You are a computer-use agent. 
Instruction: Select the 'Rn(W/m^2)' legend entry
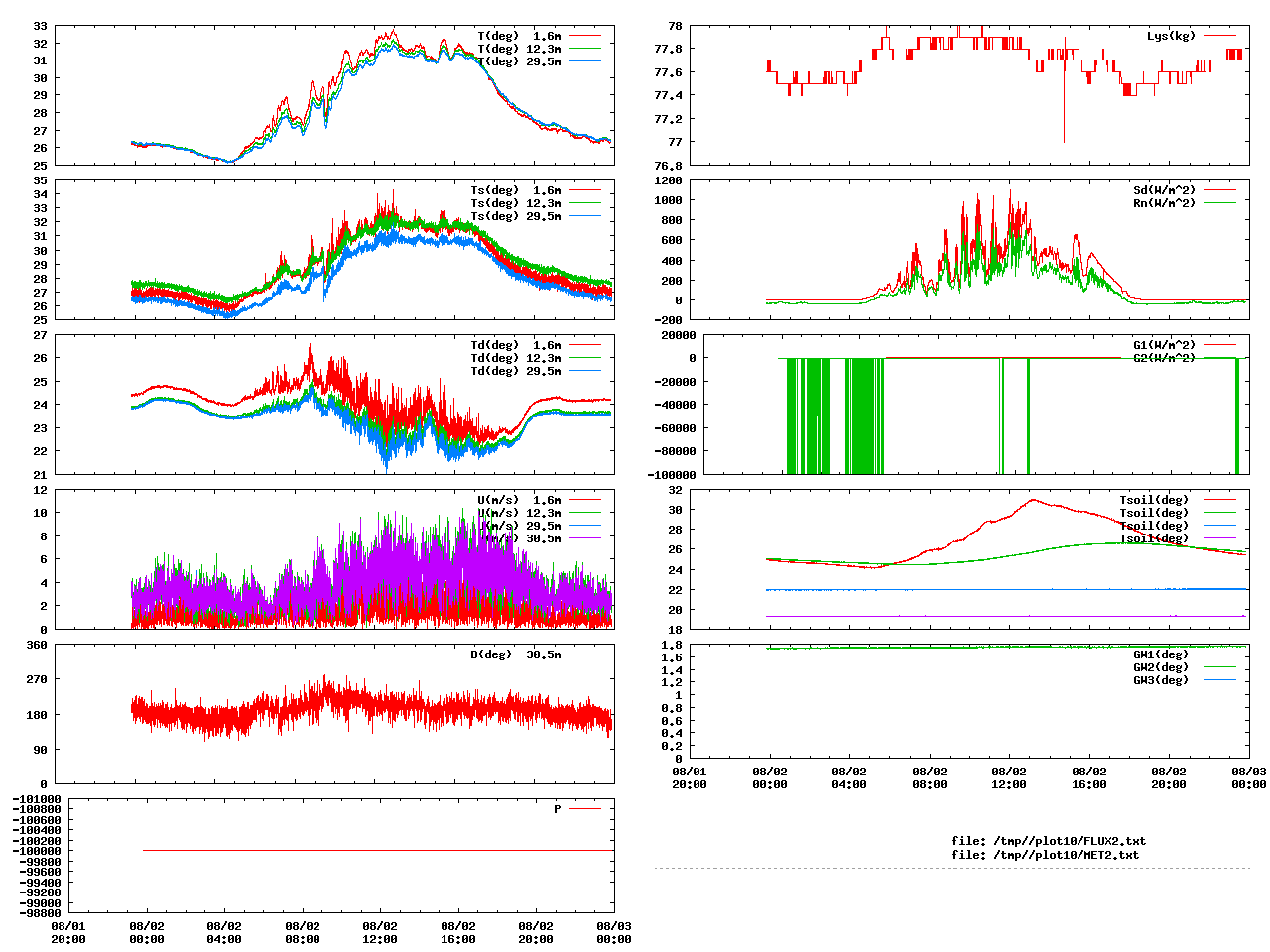(x=1185, y=203)
